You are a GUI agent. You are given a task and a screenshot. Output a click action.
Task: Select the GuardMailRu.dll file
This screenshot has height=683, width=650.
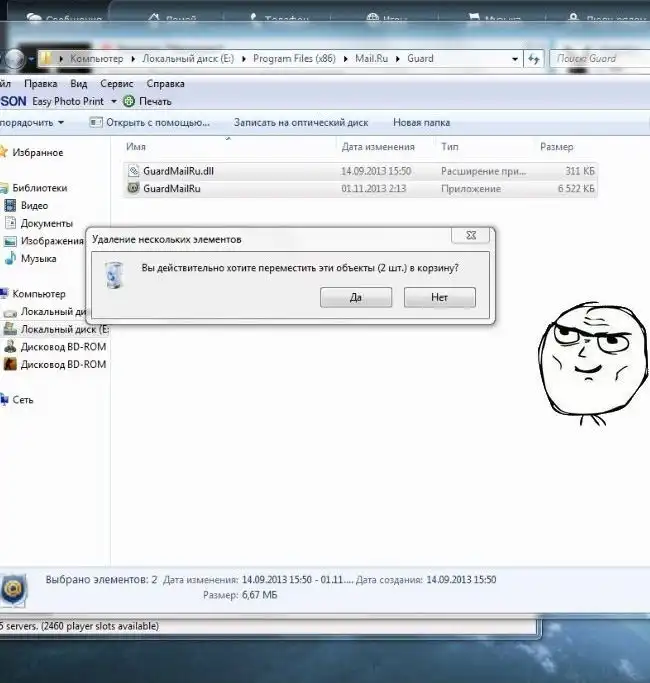point(178,171)
